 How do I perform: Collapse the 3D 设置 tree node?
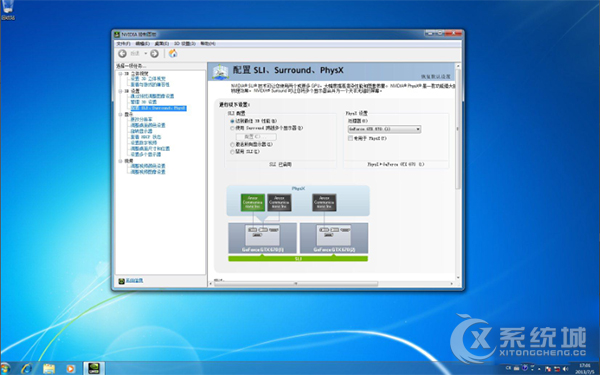pos(121,91)
